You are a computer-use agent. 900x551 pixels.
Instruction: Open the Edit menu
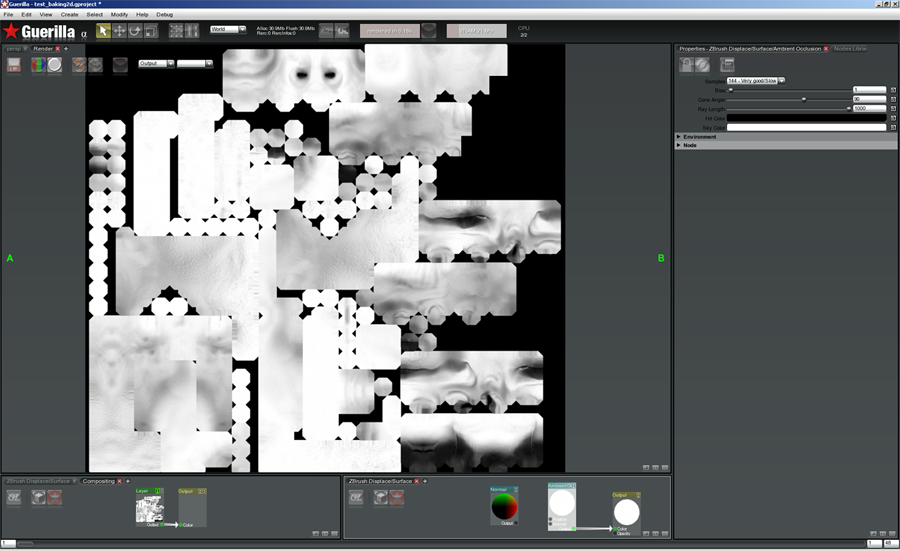point(26,14)
